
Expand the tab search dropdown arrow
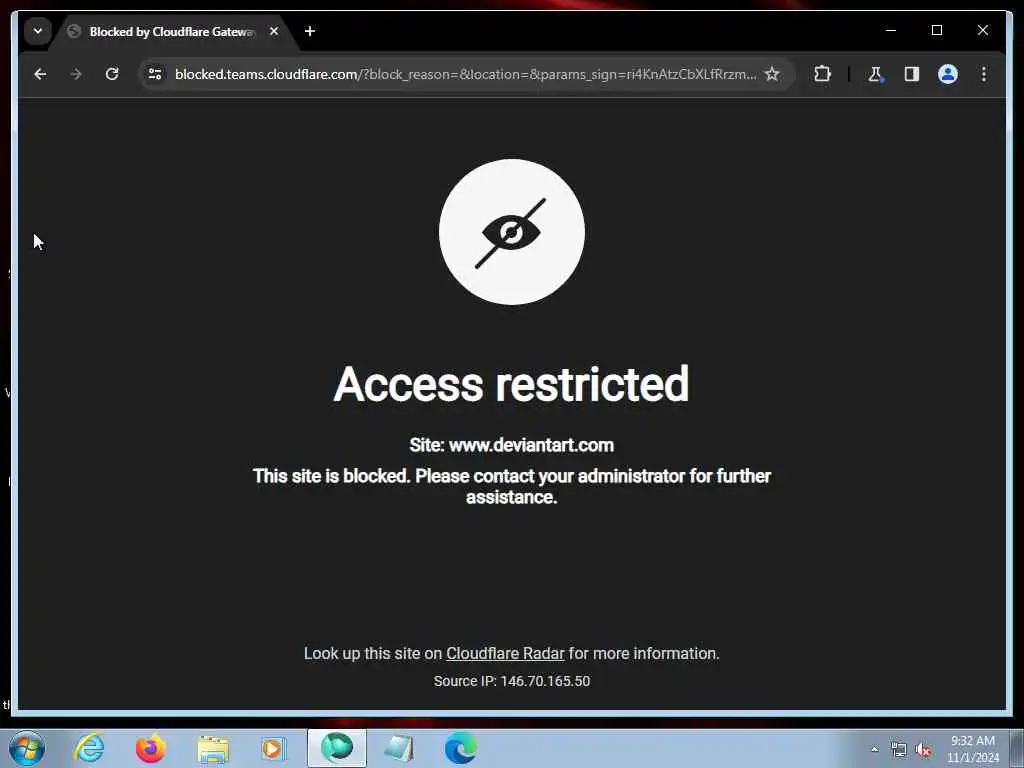(x=38, y=31)
